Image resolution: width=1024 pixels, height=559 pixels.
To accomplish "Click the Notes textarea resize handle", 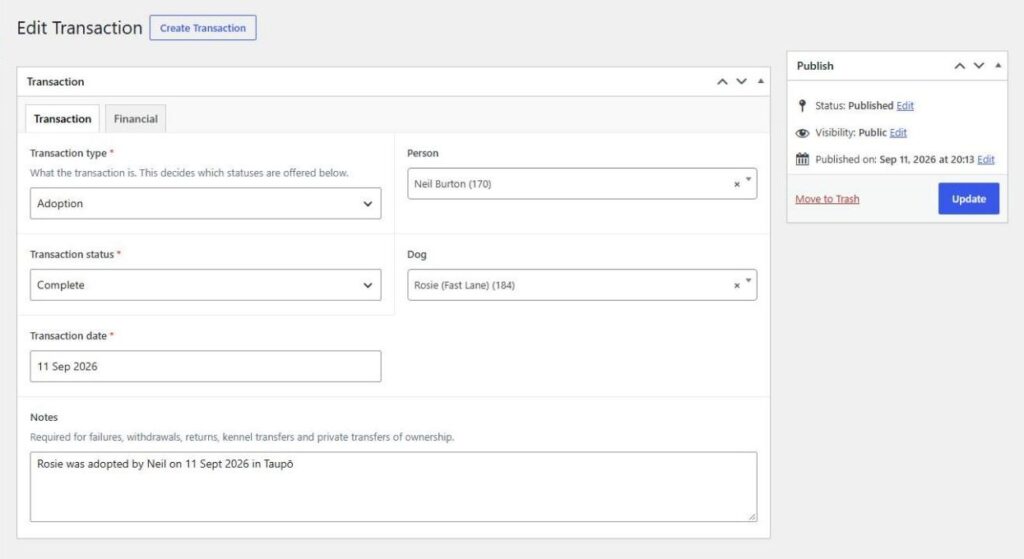I will (752, 516).
